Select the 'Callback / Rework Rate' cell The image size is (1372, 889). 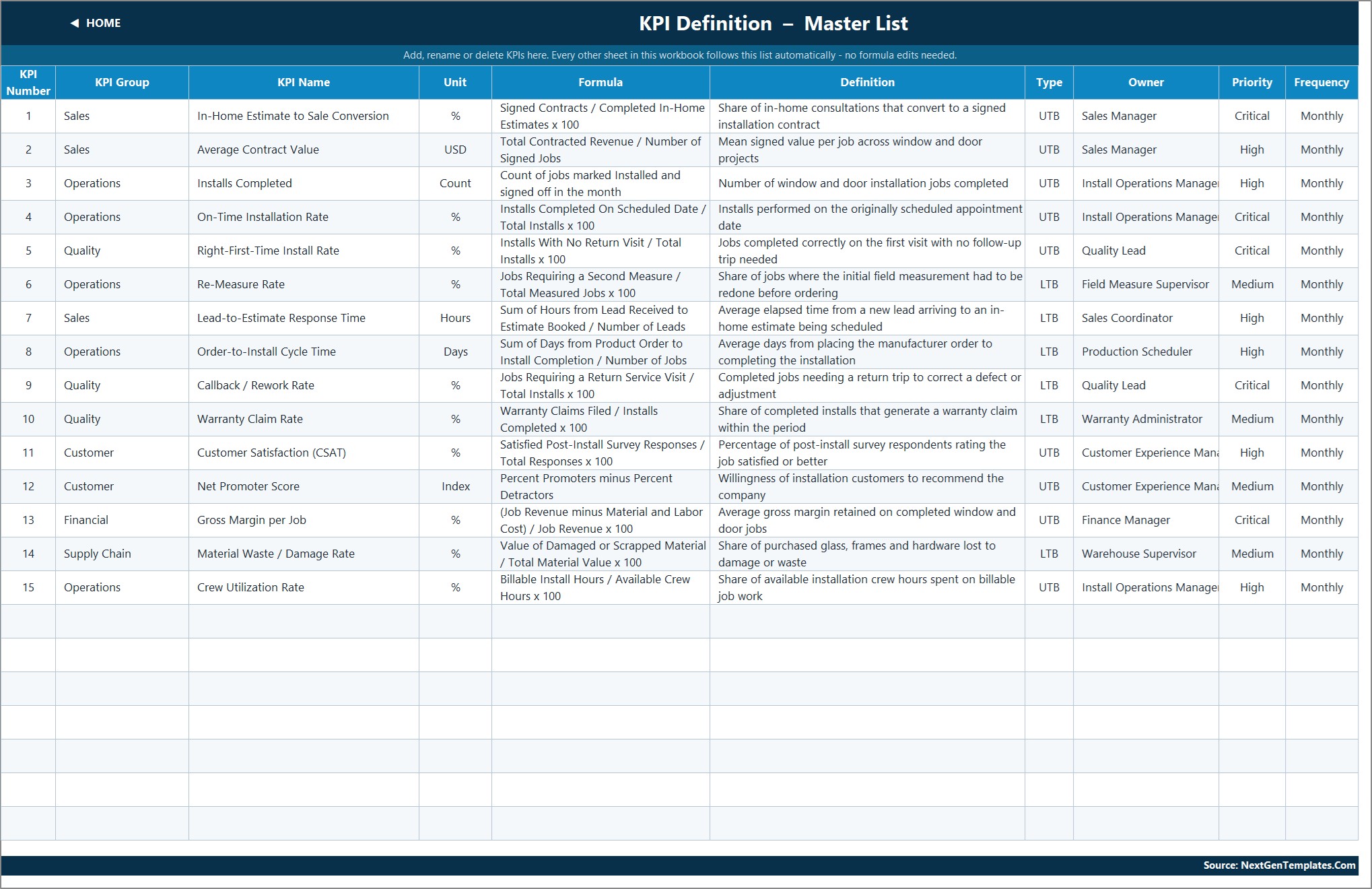point(304,385)
